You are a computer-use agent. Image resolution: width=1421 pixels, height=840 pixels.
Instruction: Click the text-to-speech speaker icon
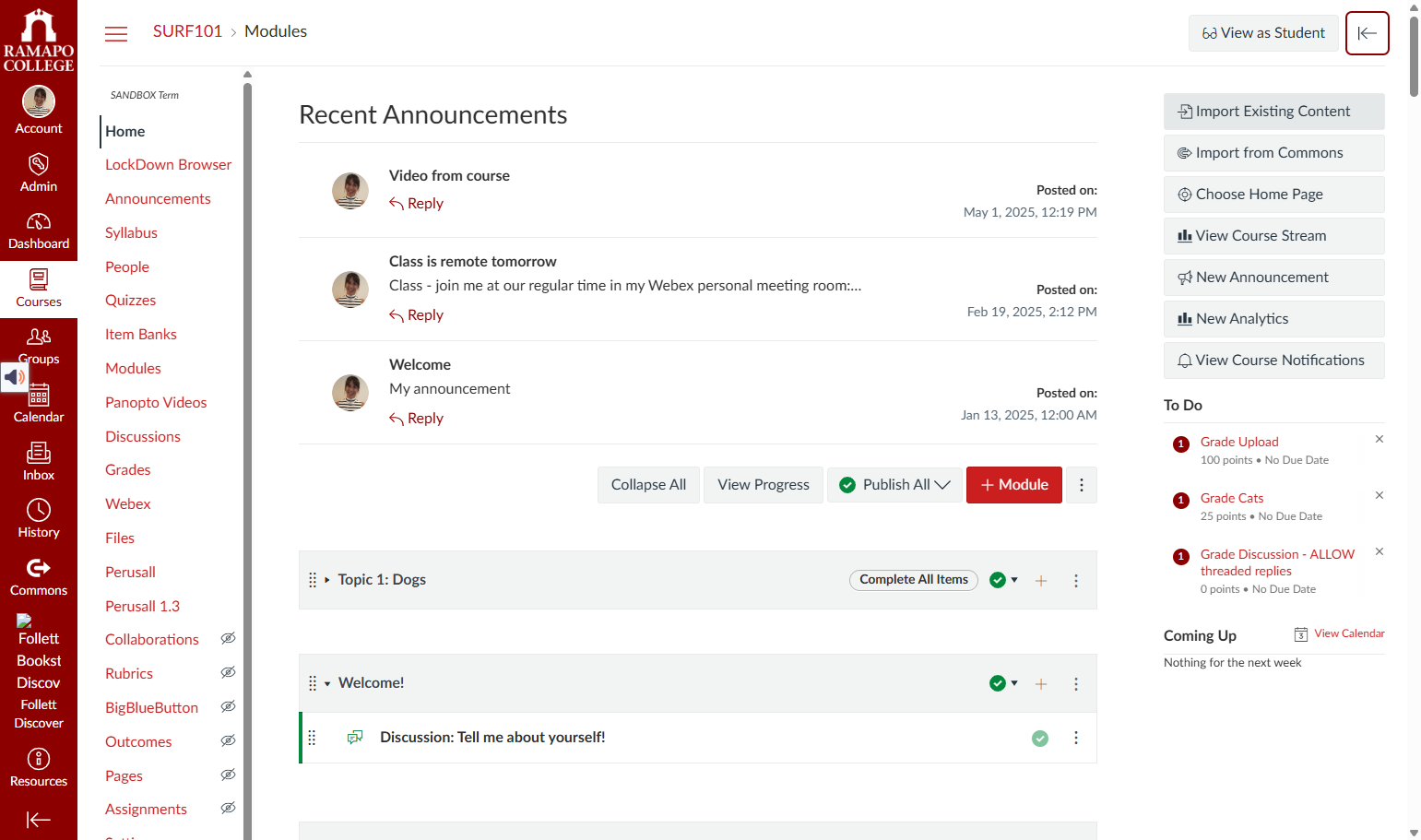[15, 377]
